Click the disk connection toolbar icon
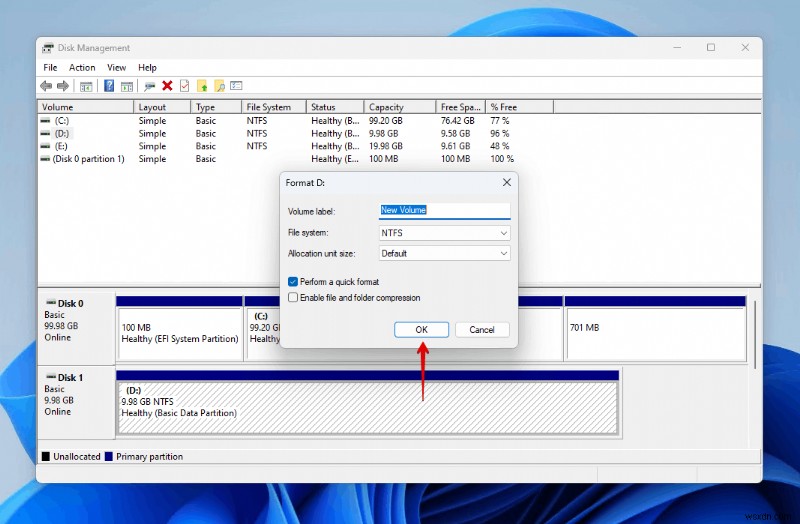800x524 pixels. coord(149,86)
